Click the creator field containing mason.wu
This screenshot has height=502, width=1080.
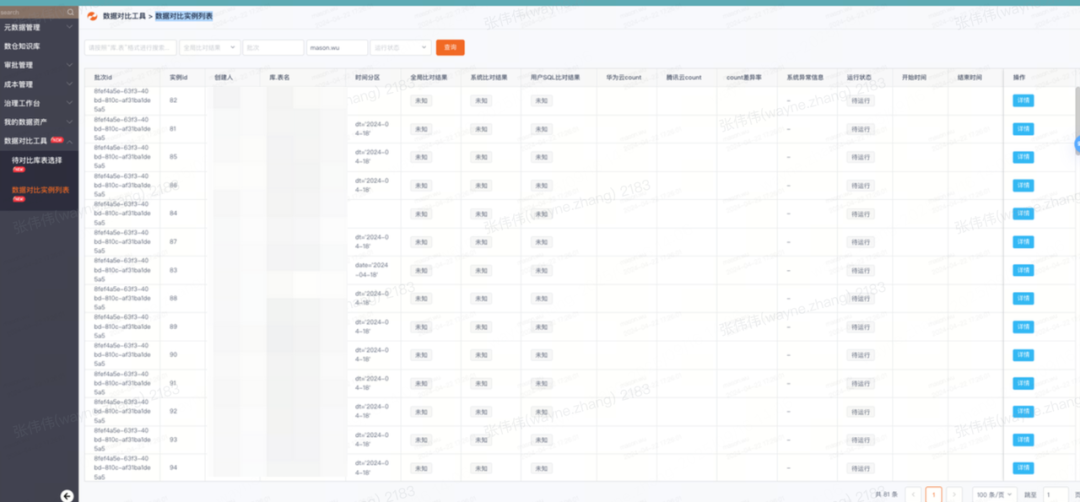(x=336, y=47)
